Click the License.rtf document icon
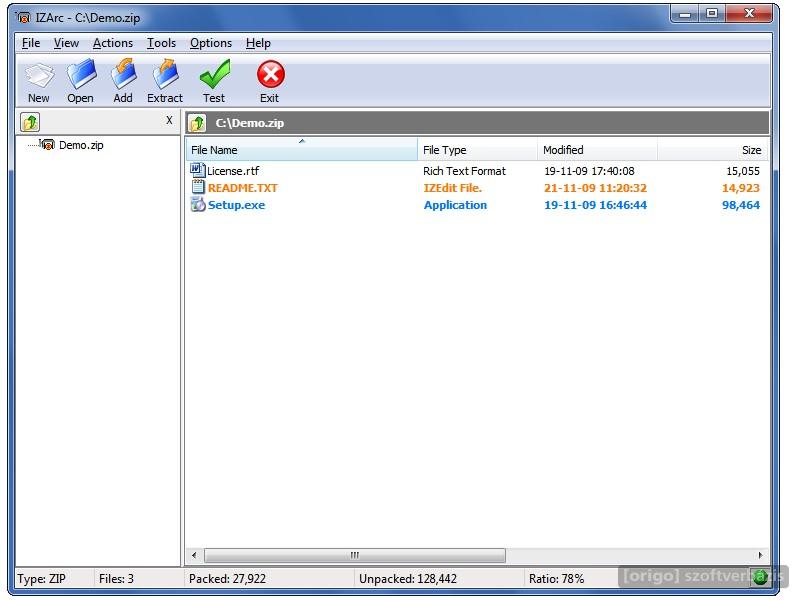 click(x=197, y=170)
